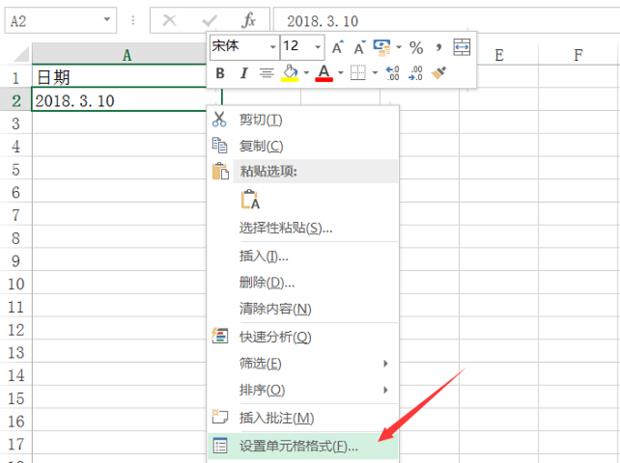Click the column A header

[127, 56]
